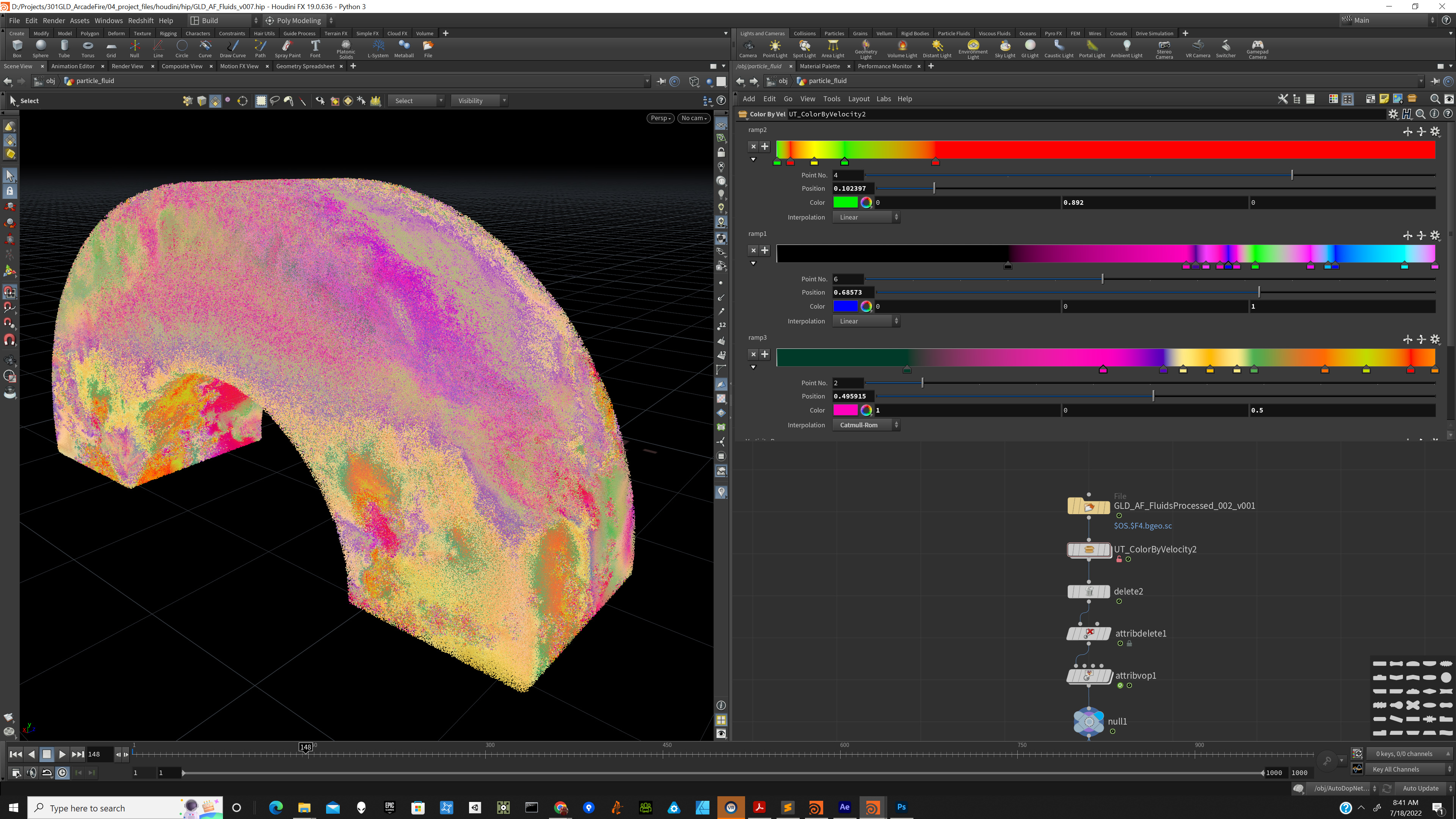Add a Camera from Lights shelf
Screen dimensions: 1456x819
click(x=748, y=49)
